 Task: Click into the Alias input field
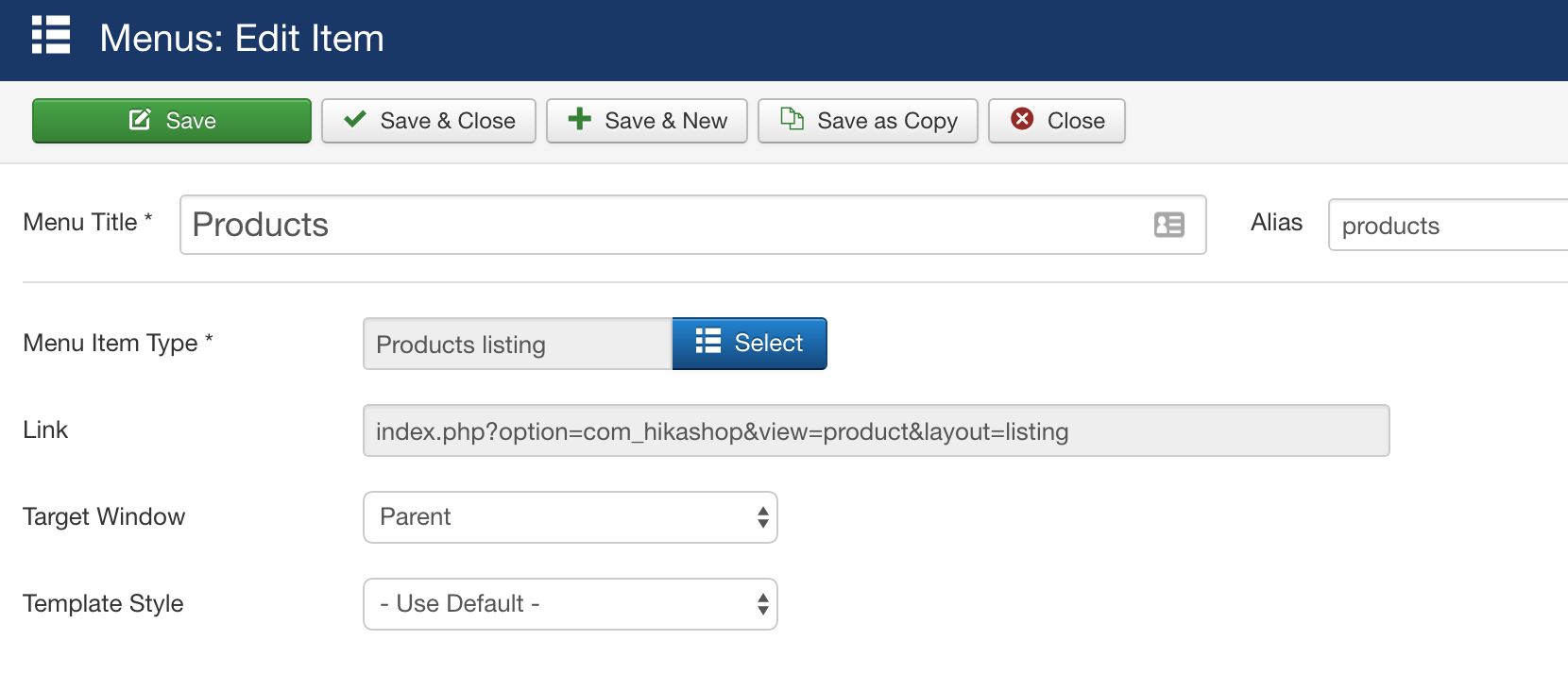(1445, 226)
